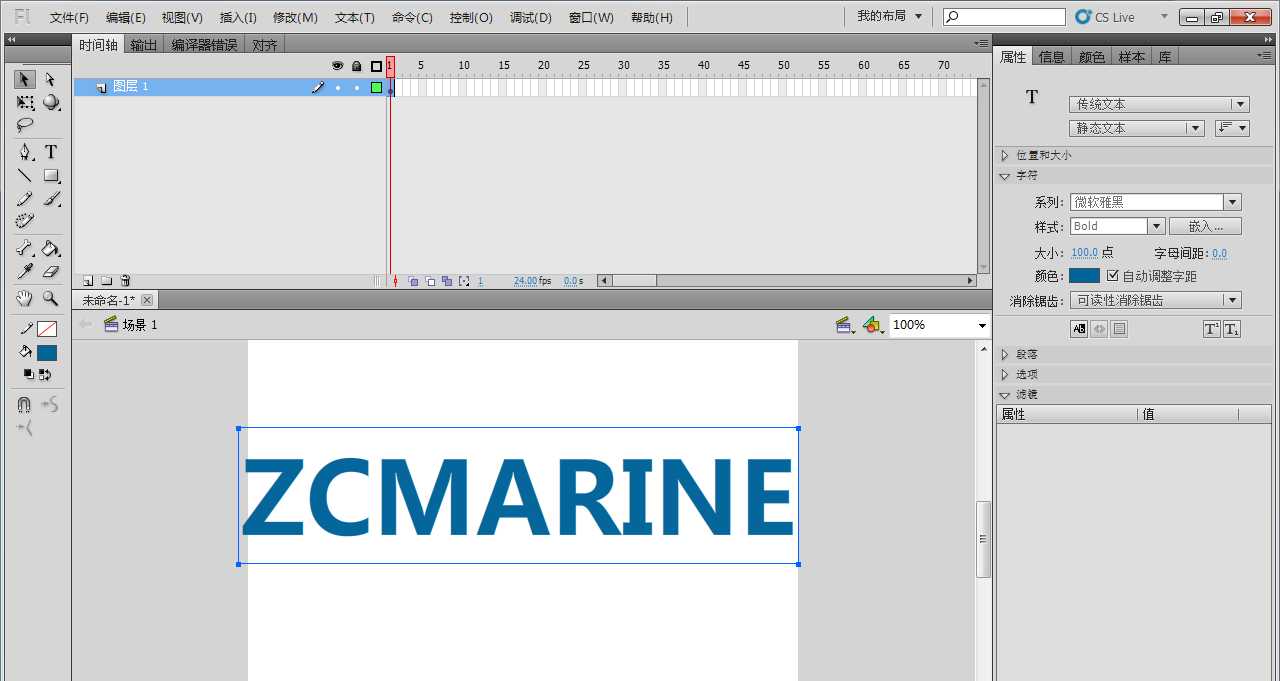Image resolution: width=1280 pixels, height=681 pixels.
Task: Click the 嵌入... button
Action: pos(1206,226)
